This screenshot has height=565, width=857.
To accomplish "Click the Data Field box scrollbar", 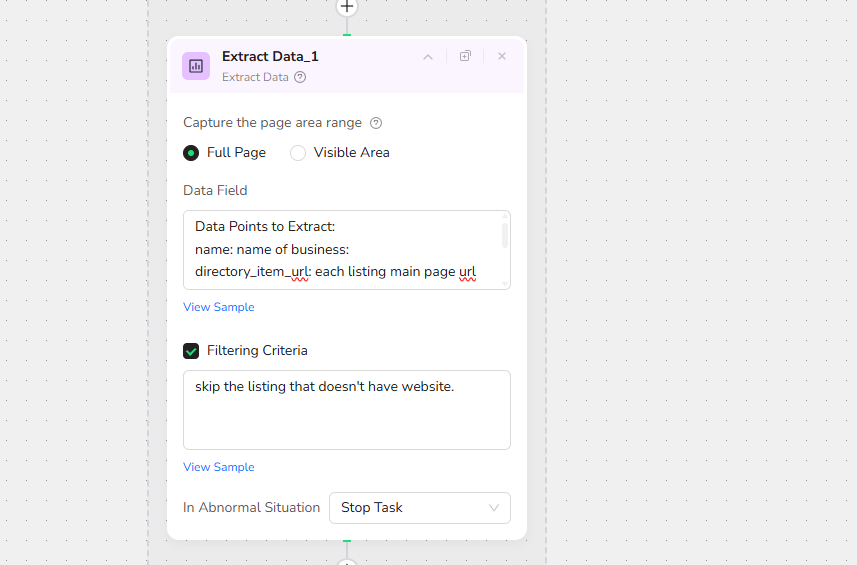I will (505, 236).
